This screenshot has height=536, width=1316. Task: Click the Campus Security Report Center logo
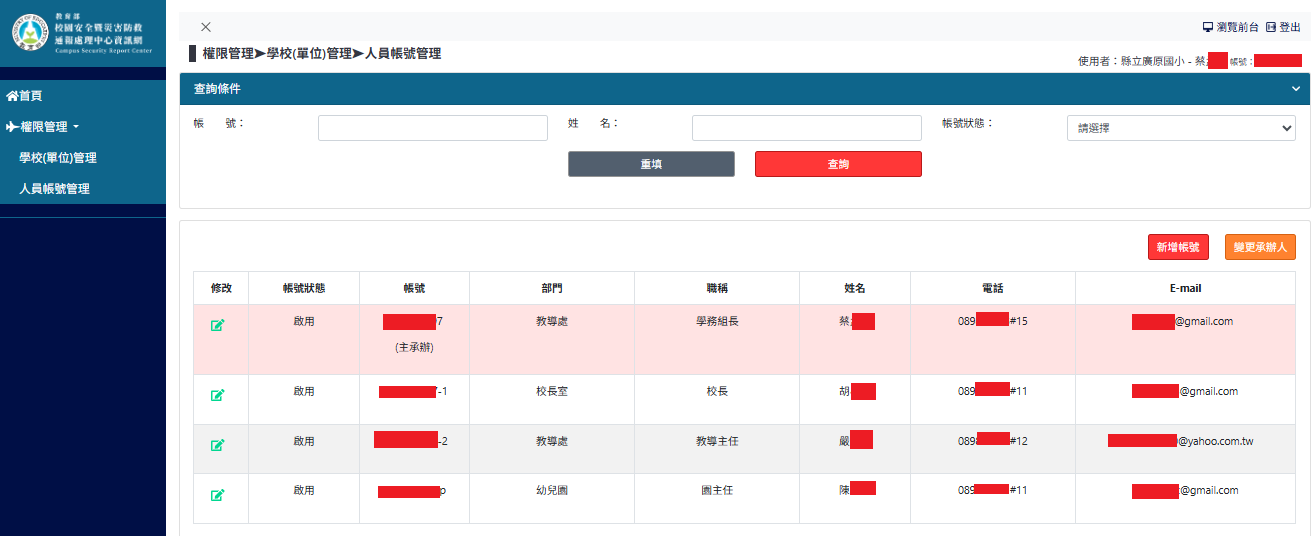click(x=82, y=34)
